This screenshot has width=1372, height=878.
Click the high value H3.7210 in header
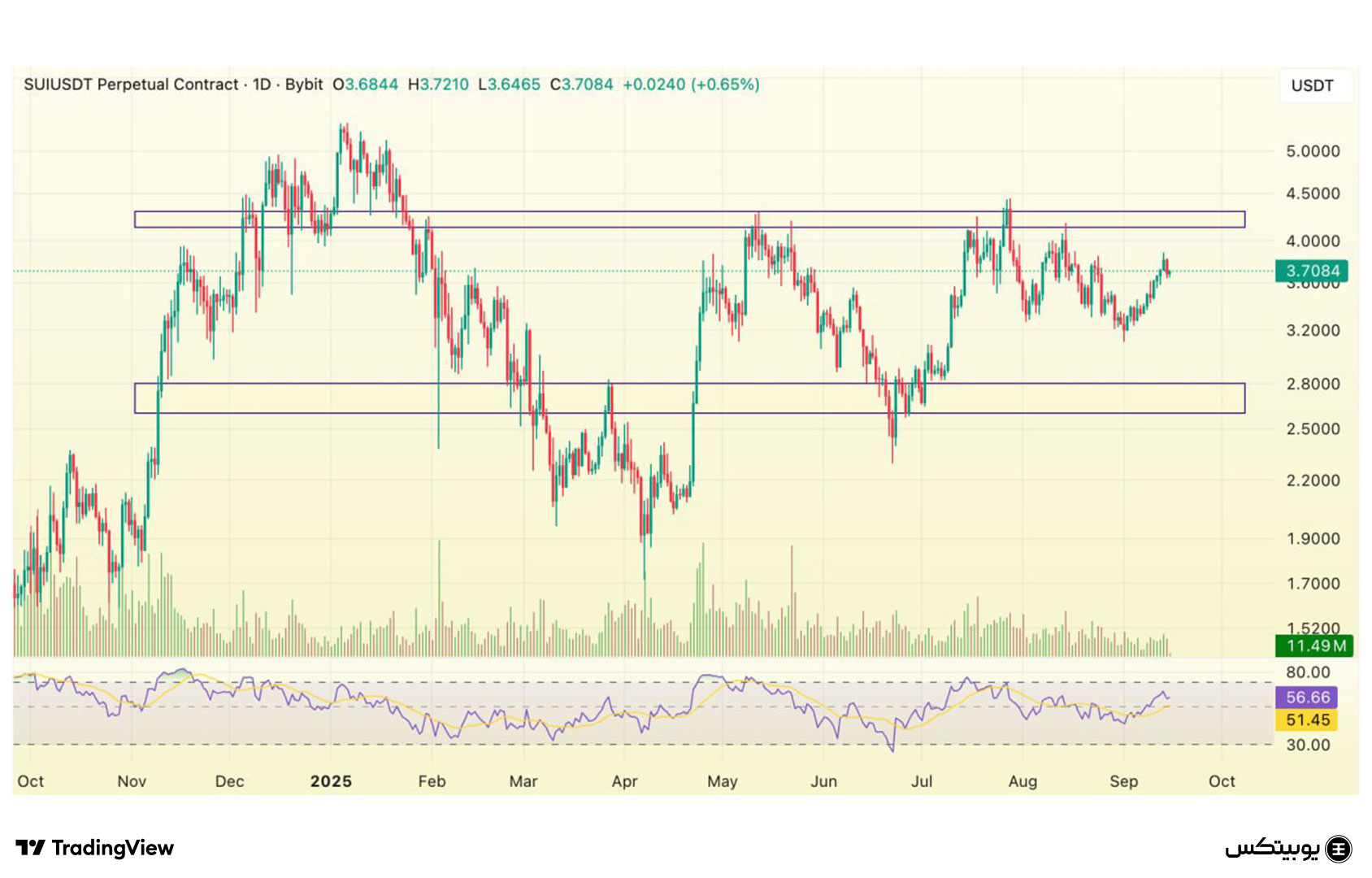[x=438, y=85]
